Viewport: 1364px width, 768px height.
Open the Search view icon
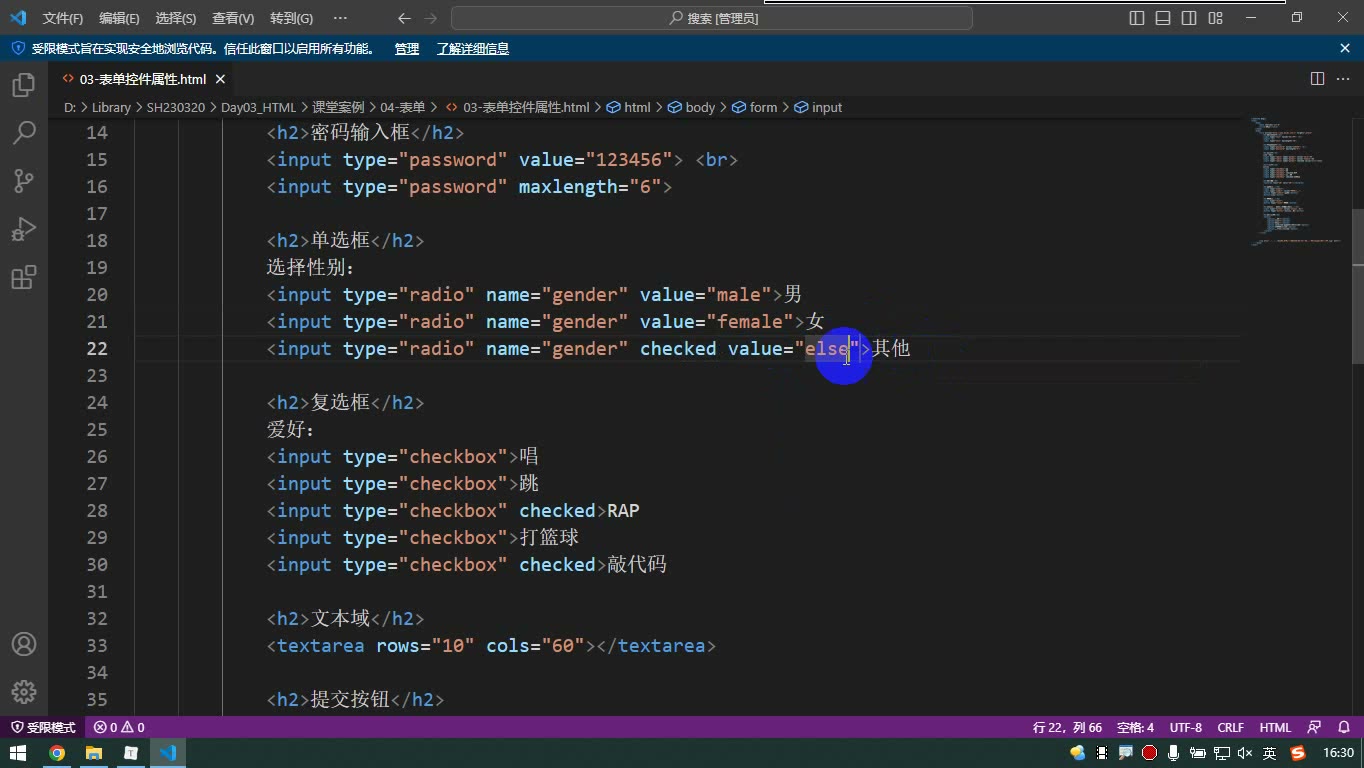(24, 133)
